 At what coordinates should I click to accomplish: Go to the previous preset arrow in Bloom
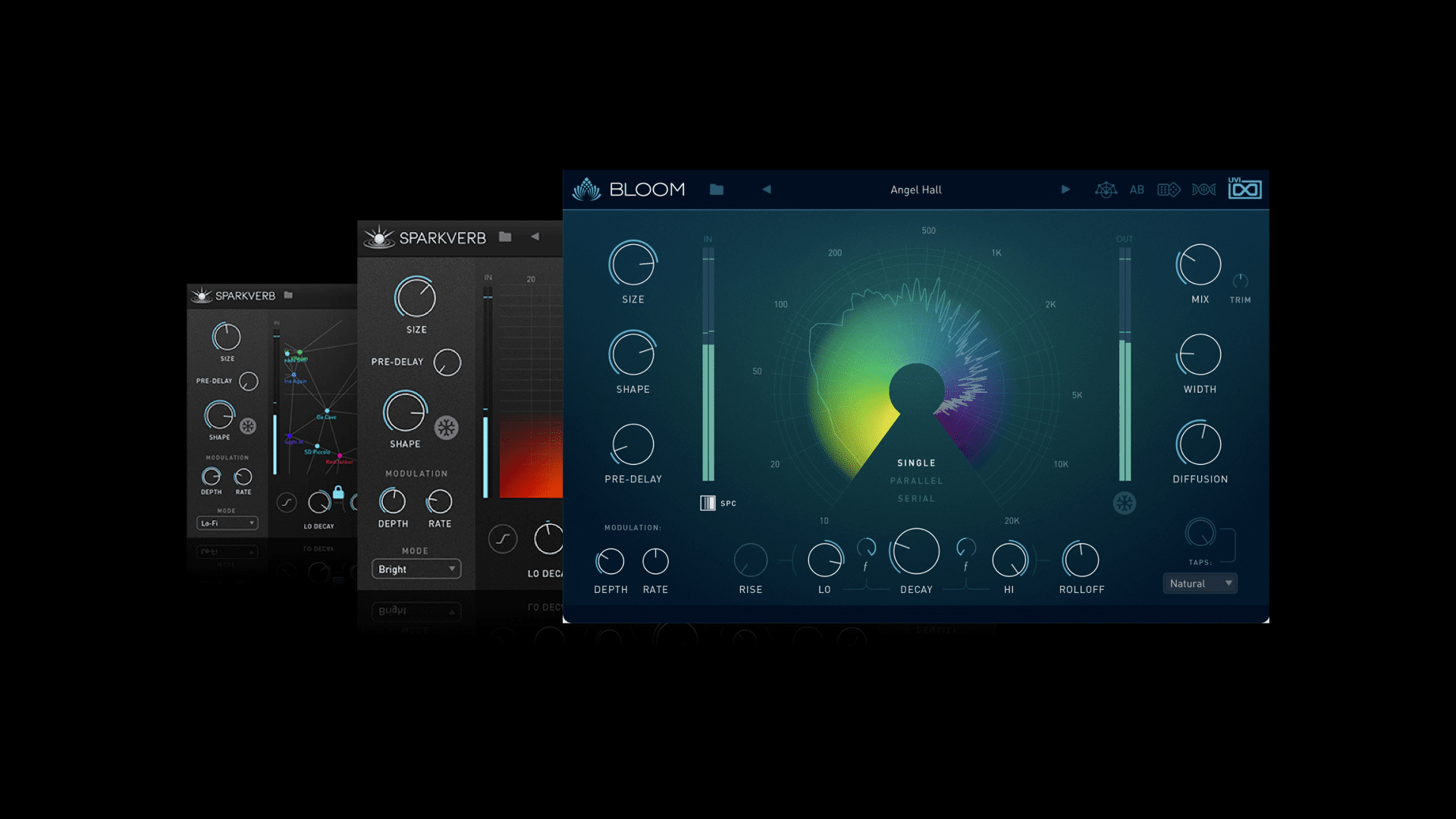(x=767, y=190)
